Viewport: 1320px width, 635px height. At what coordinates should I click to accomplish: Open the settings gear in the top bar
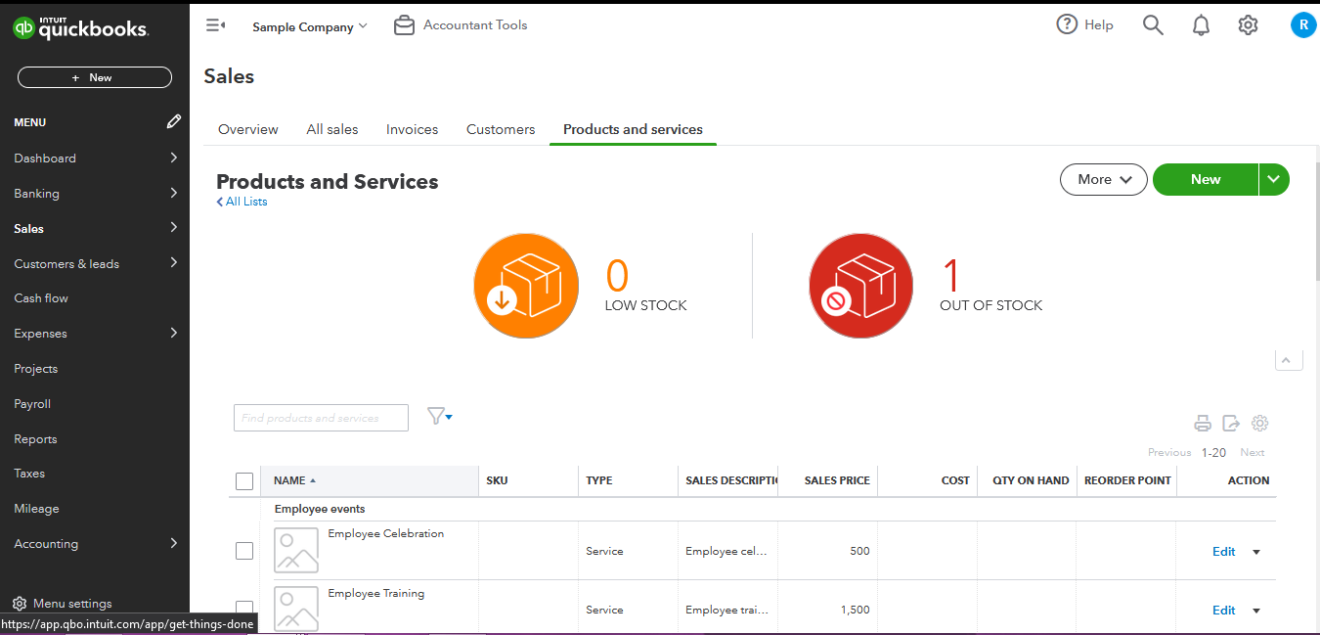click(1247, 24)
